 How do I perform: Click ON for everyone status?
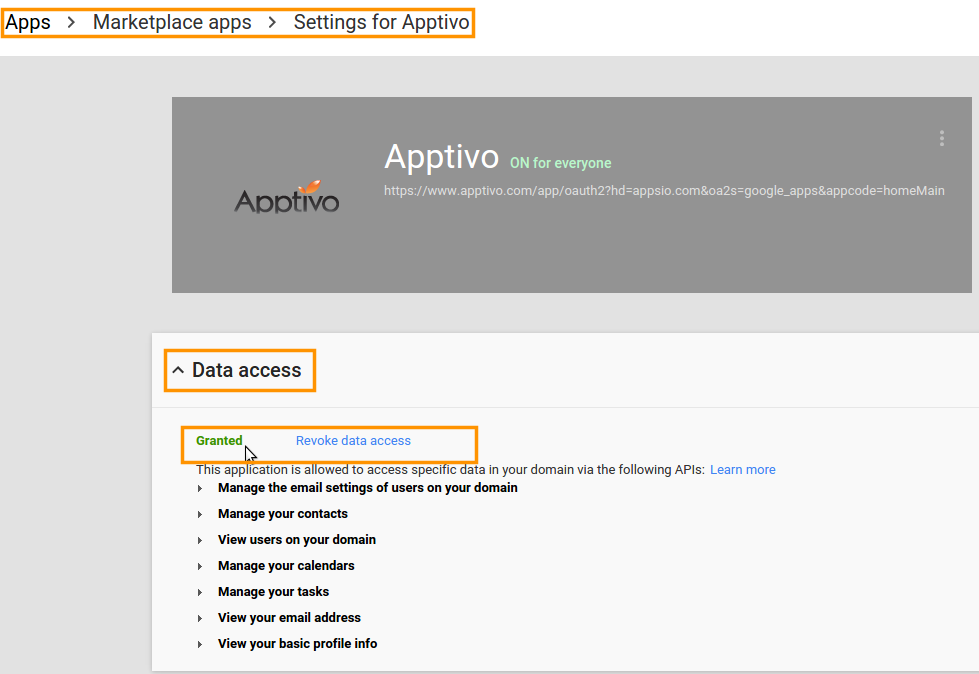coord(561,163)
